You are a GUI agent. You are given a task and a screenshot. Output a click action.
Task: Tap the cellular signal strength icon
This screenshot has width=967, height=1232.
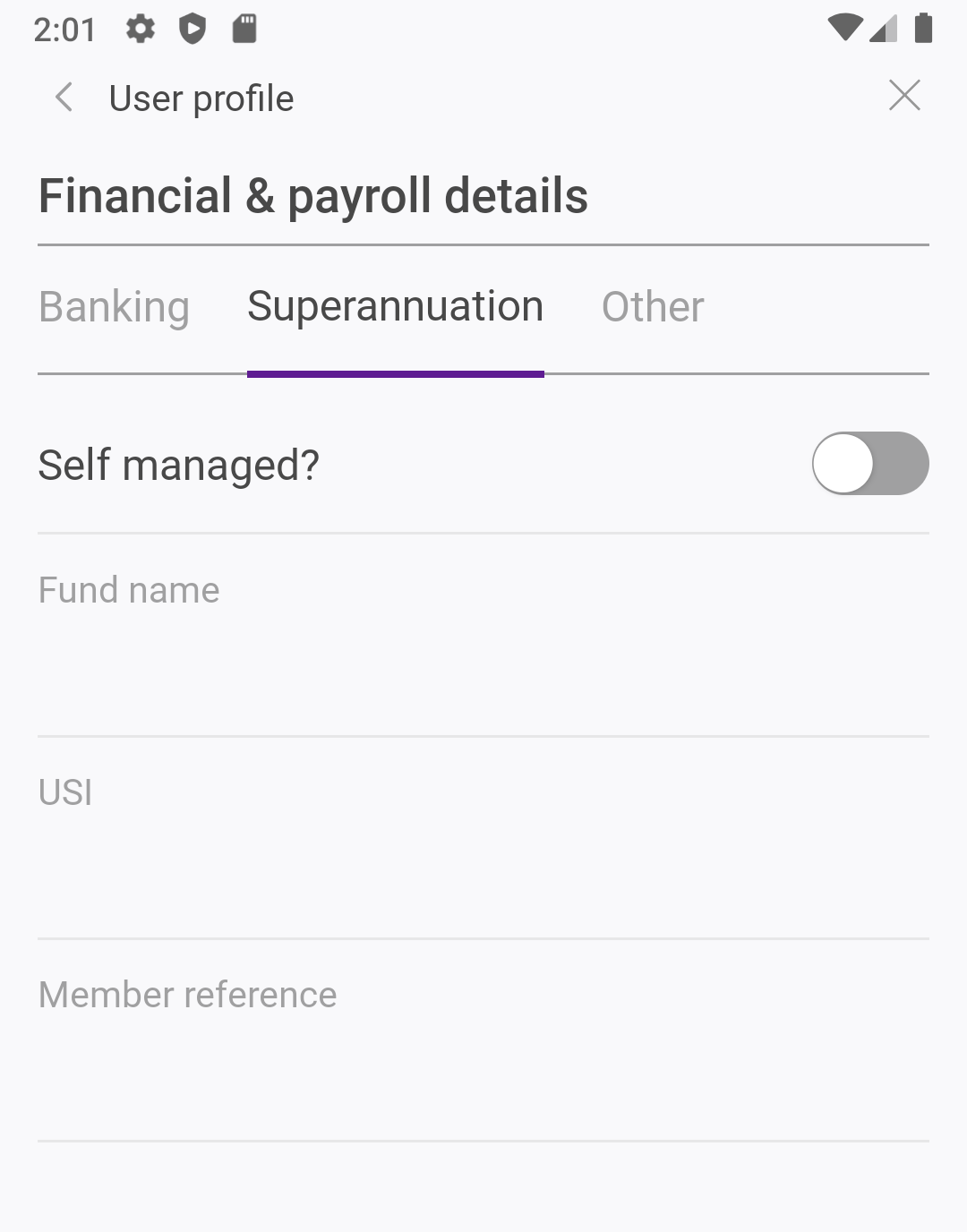(x=884, y=30)
